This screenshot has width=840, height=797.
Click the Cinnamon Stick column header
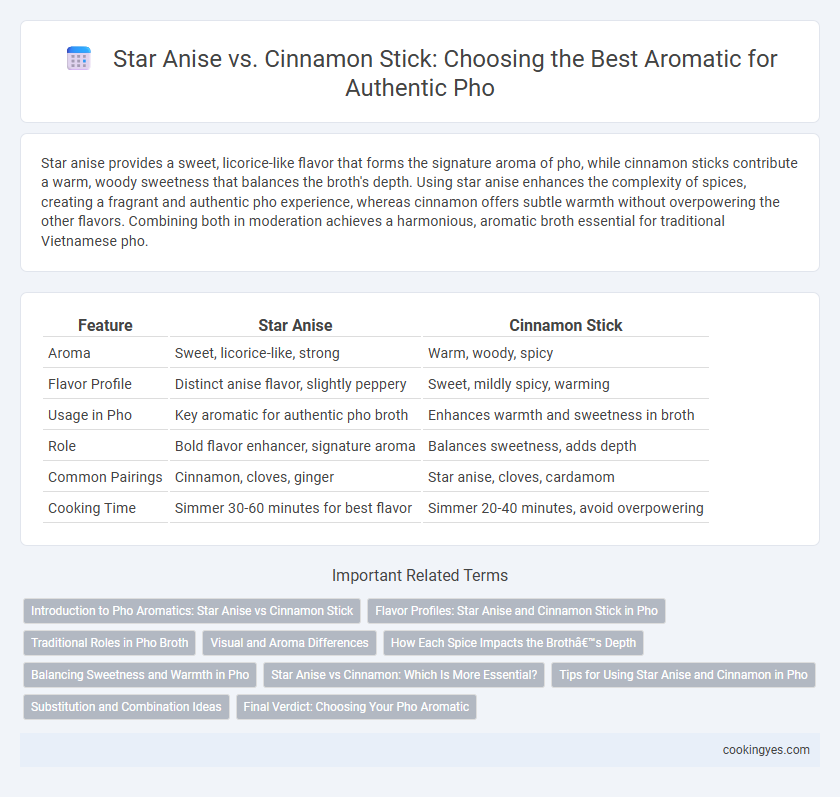click(565, 325)
